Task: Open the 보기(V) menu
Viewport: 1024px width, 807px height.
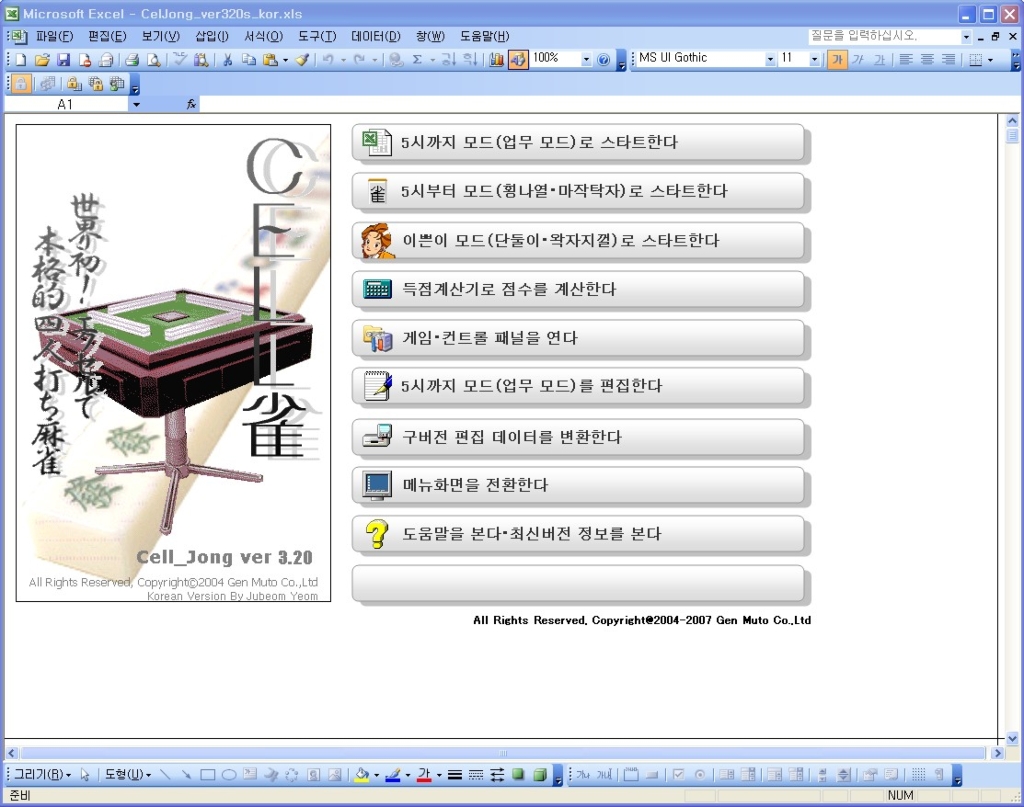Action: 161,36
